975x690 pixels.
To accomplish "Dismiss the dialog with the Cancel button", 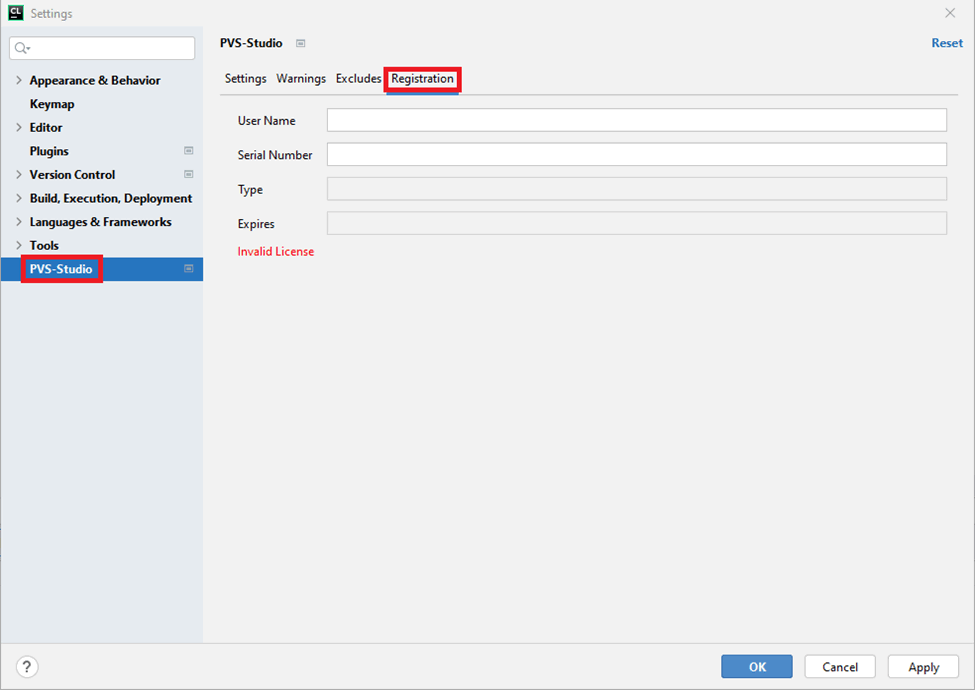I will click(x=840, y=667).
